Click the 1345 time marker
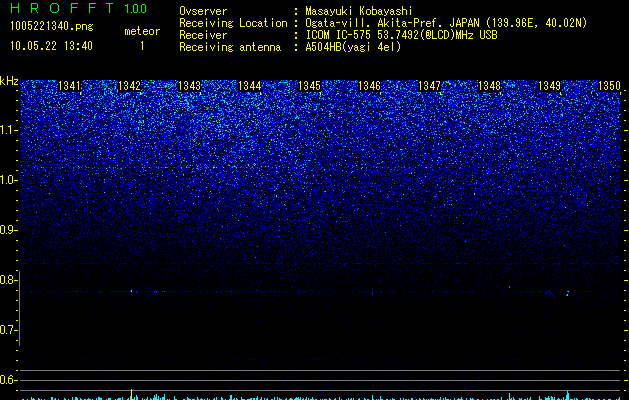The image size is (629, 400). coord(309,86)
